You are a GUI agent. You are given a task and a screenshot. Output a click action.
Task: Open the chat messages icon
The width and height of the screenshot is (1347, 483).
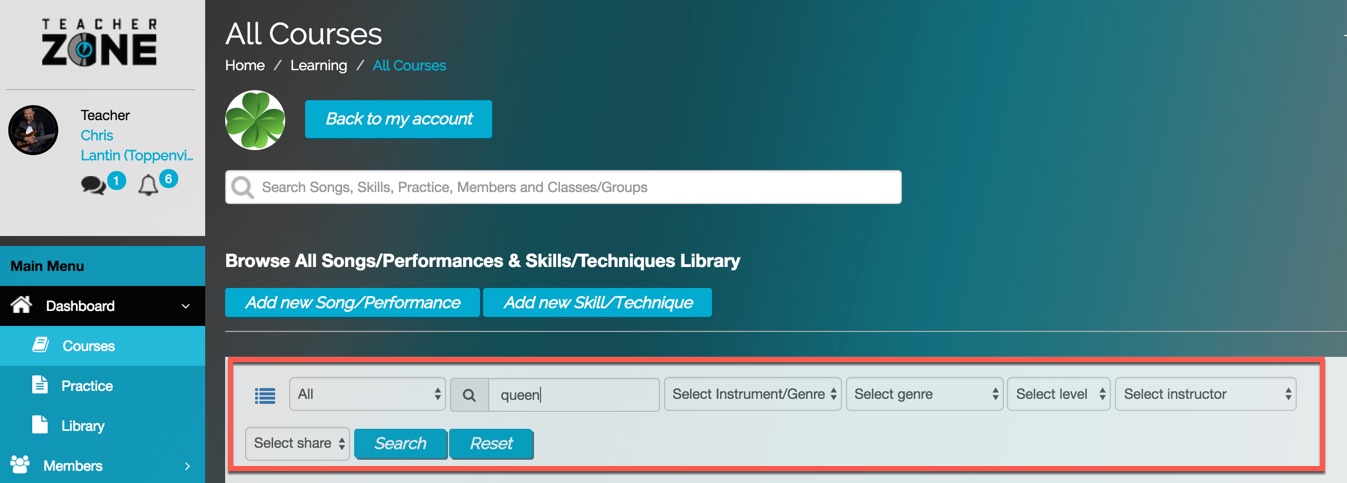point(93,185)
